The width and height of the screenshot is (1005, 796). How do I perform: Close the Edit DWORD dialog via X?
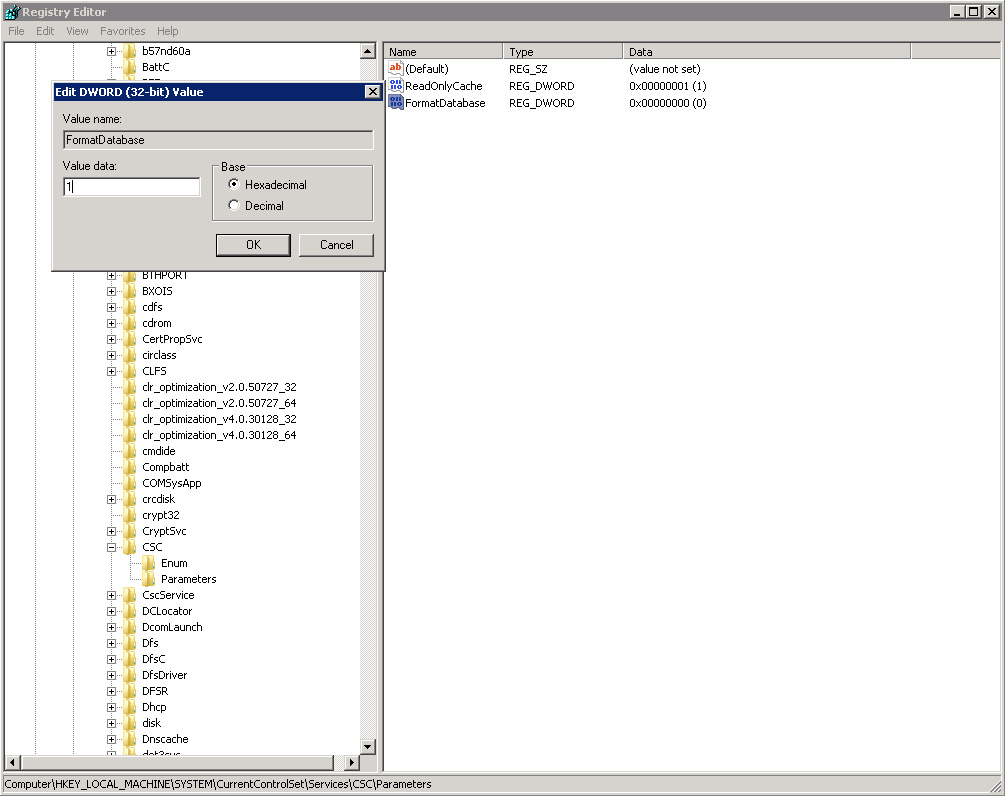(372, 92)
